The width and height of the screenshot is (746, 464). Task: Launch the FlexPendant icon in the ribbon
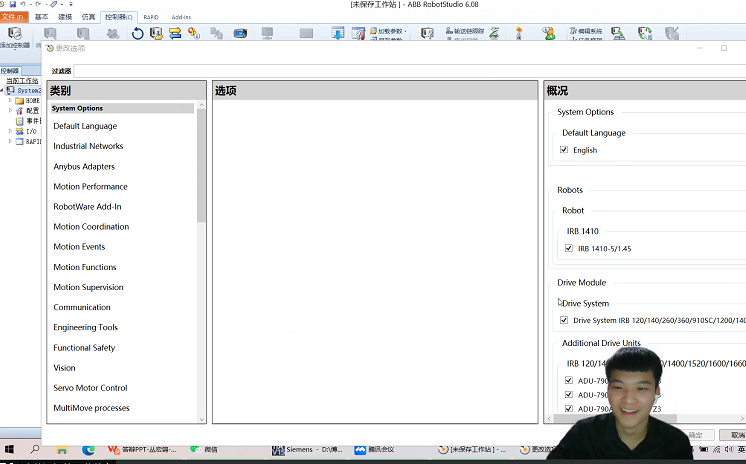[x=240, y=33]
